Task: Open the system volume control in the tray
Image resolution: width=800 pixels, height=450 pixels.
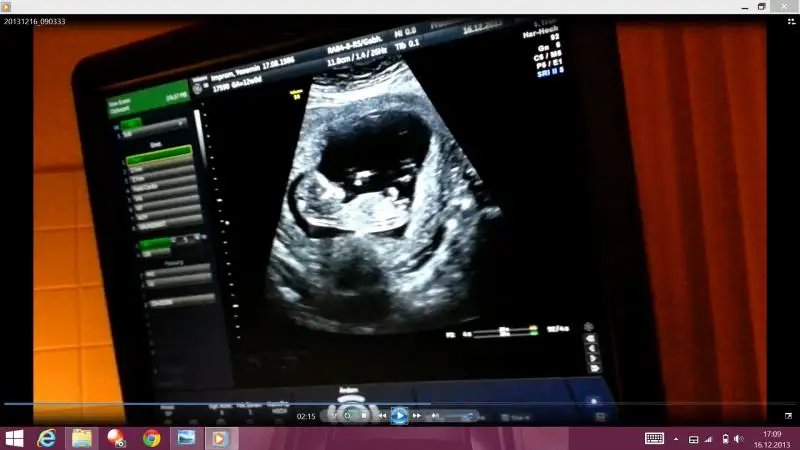Action: pos(738,438)
